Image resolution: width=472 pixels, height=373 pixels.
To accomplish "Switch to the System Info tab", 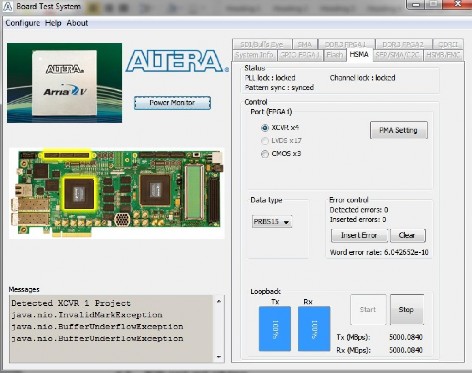I will [254, 55].
